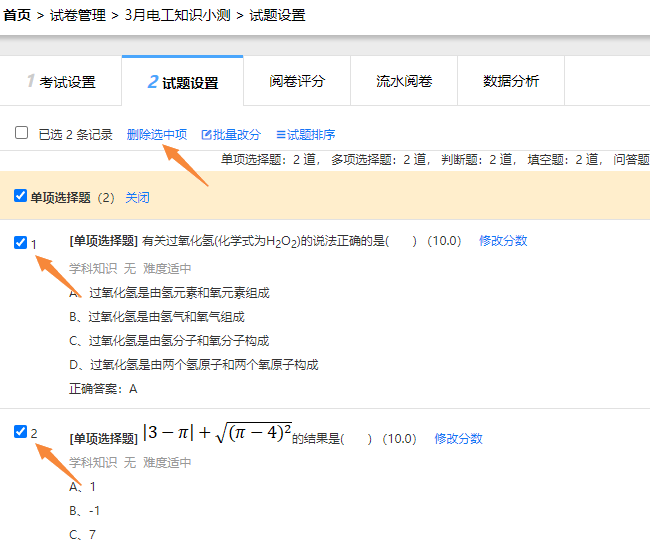
Task: Open 试卷管理 from the breadcrumb
Action: [79, 16]
